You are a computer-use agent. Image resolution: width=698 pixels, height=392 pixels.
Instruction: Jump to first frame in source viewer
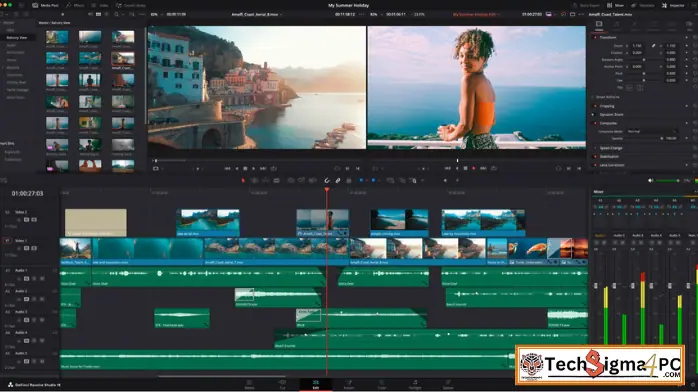pyautogui.click(x=227, y=169)
